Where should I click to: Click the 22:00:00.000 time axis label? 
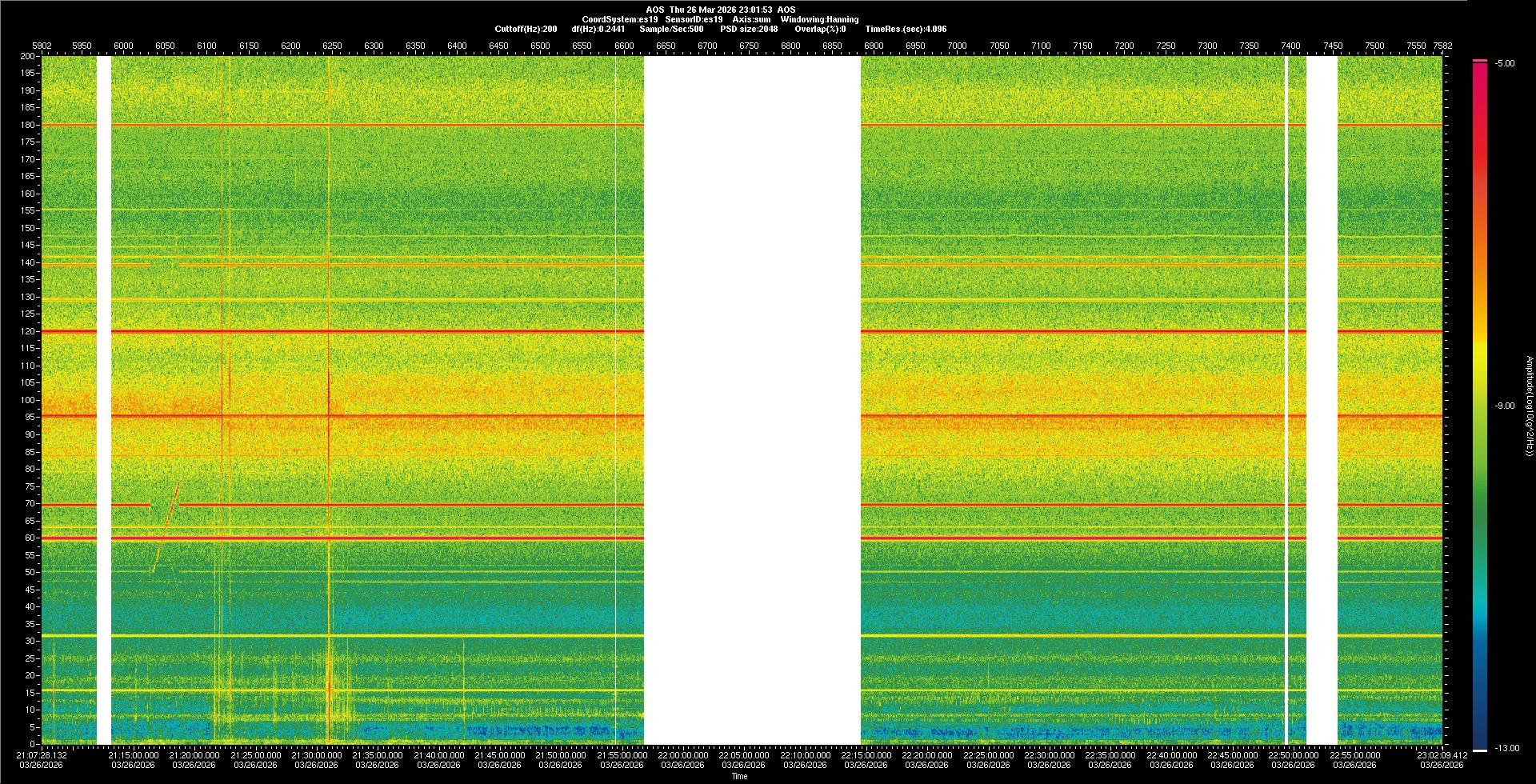[x=682, y=755]
